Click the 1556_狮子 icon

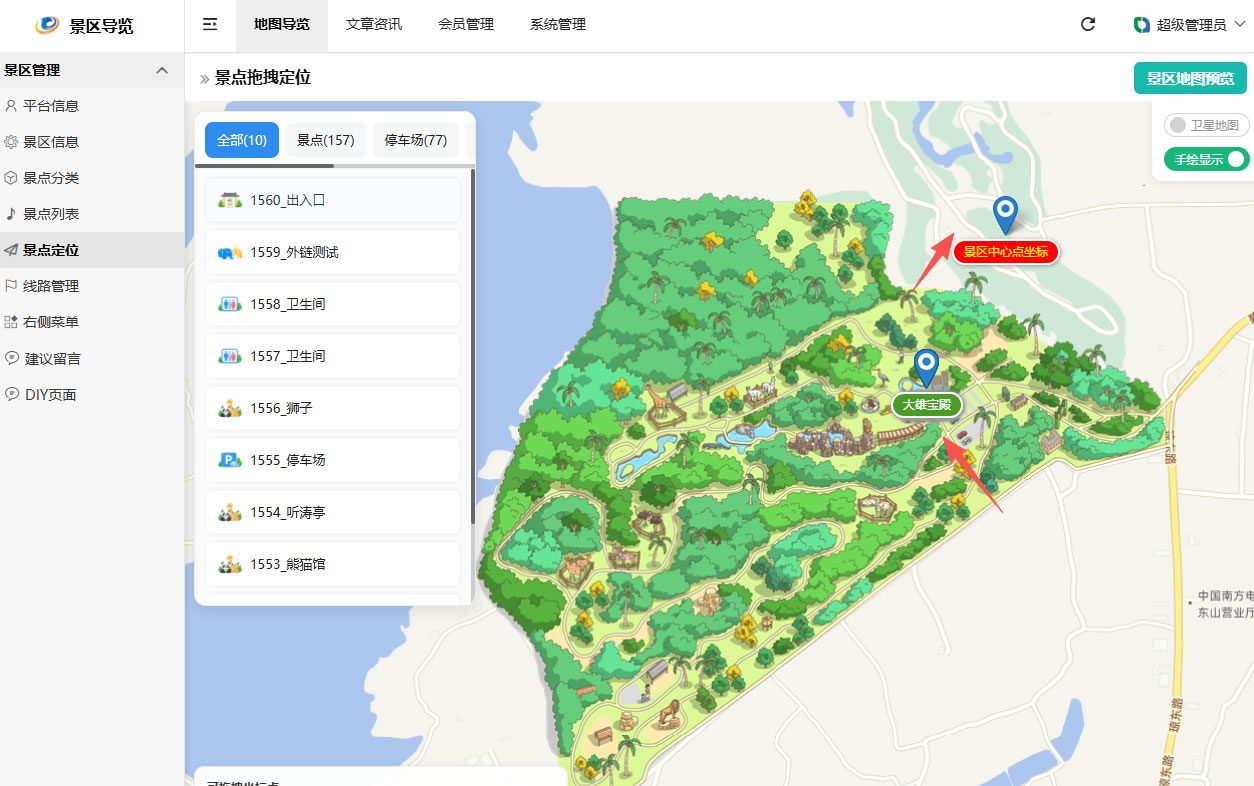point(230,408)
